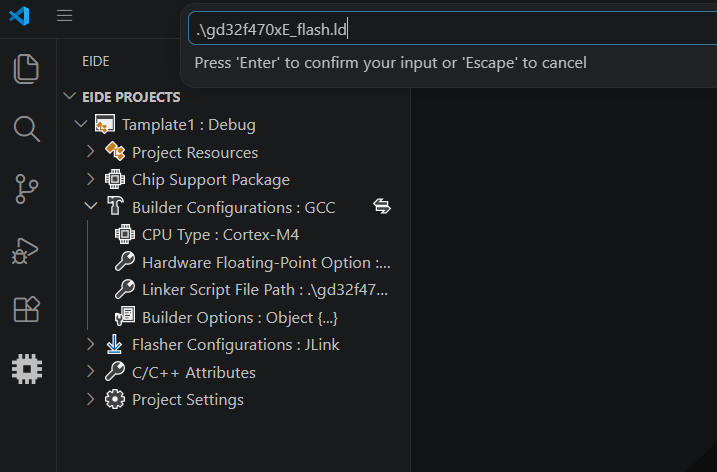Select Hardware Floating-Point Option item
This screenshot has width=717, height=472.
(253, 263)
